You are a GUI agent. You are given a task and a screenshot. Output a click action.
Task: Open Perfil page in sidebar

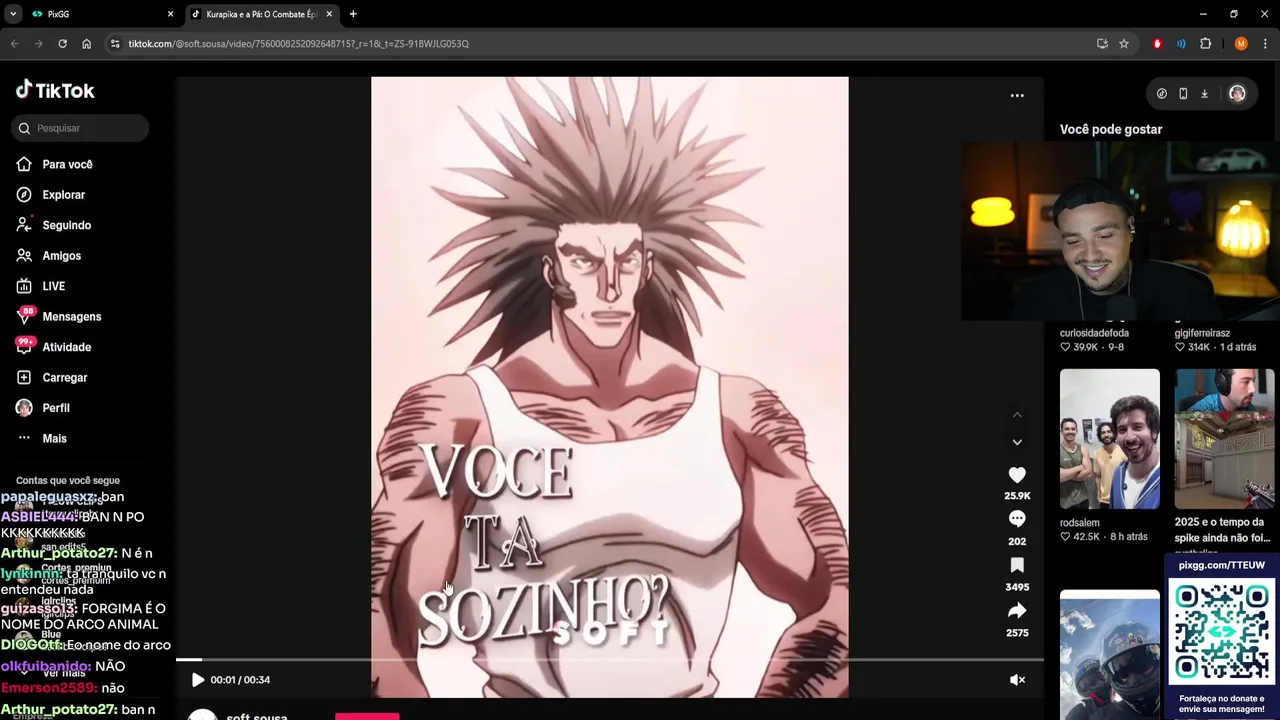(43, 408)
